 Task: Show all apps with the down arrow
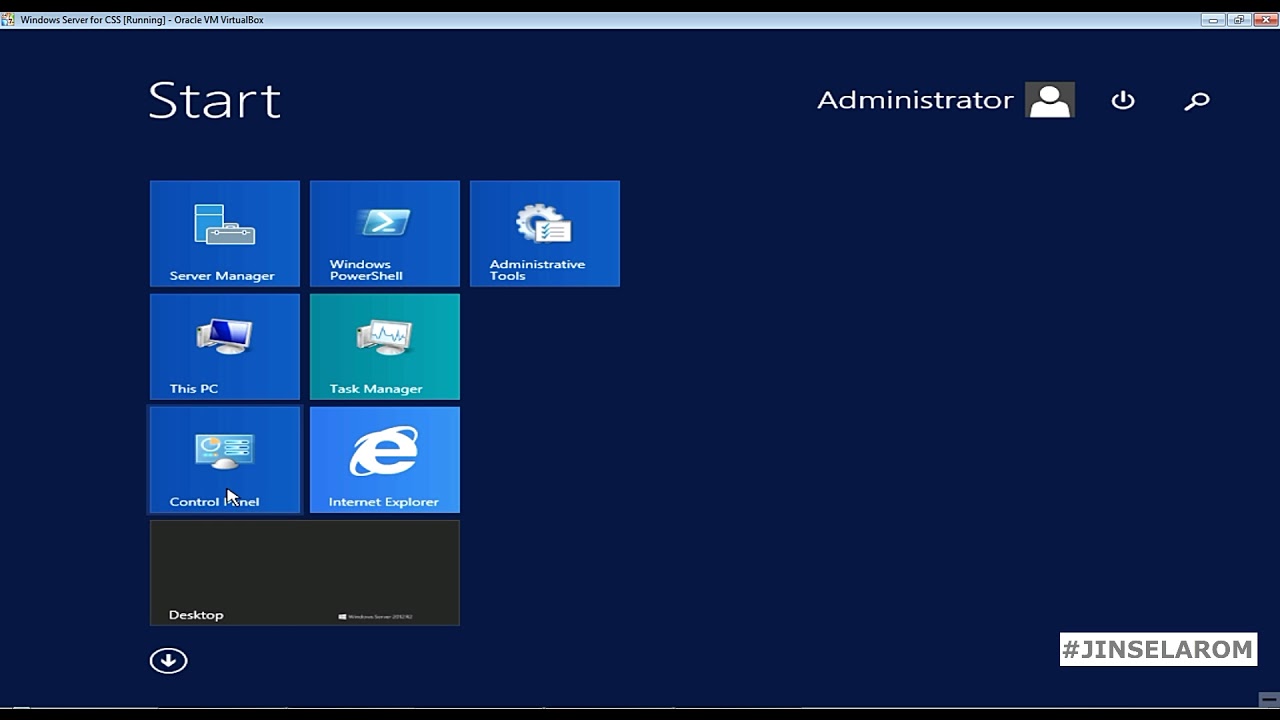coord(168,660)
